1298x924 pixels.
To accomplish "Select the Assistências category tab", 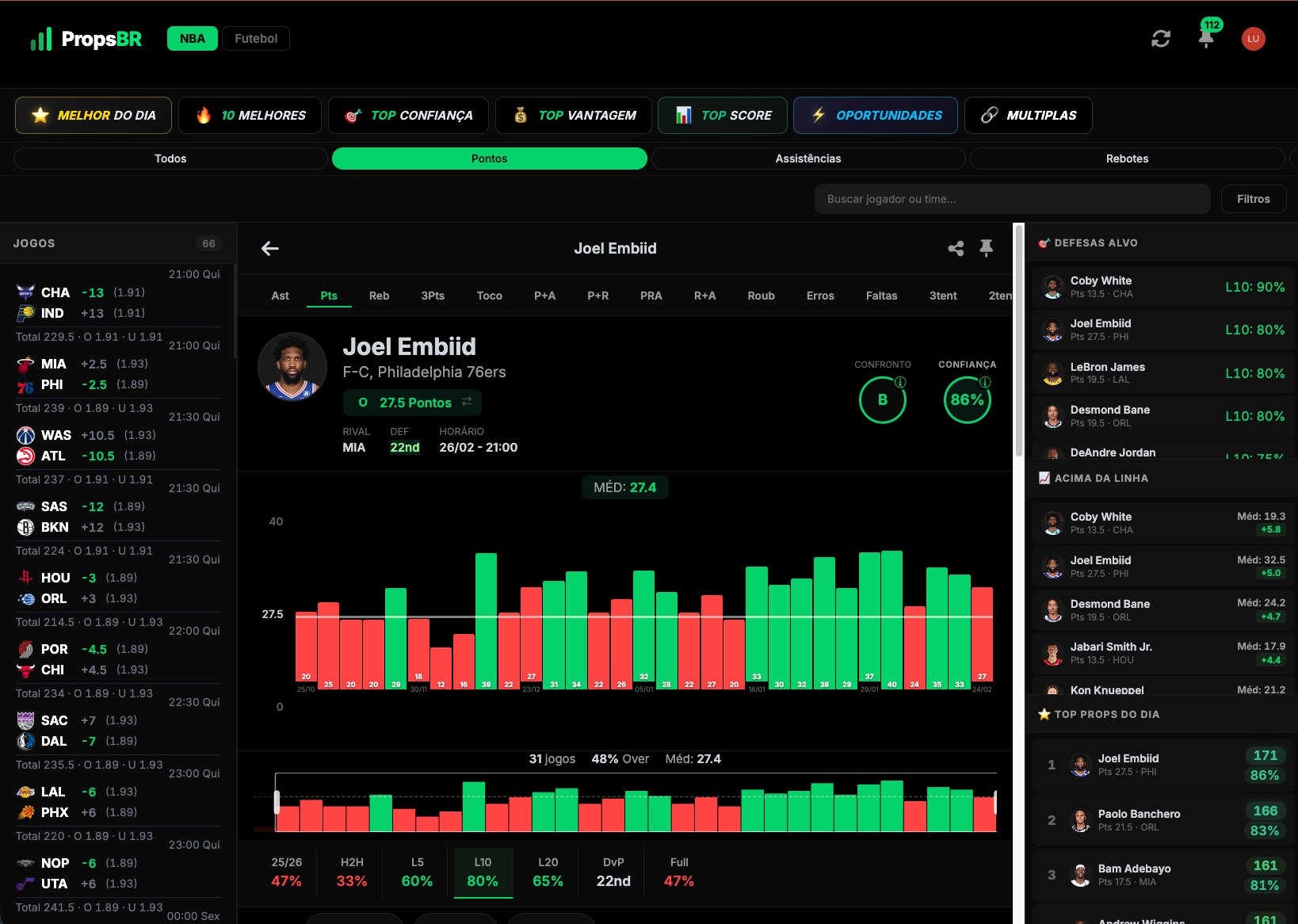I will pos(807,158).
